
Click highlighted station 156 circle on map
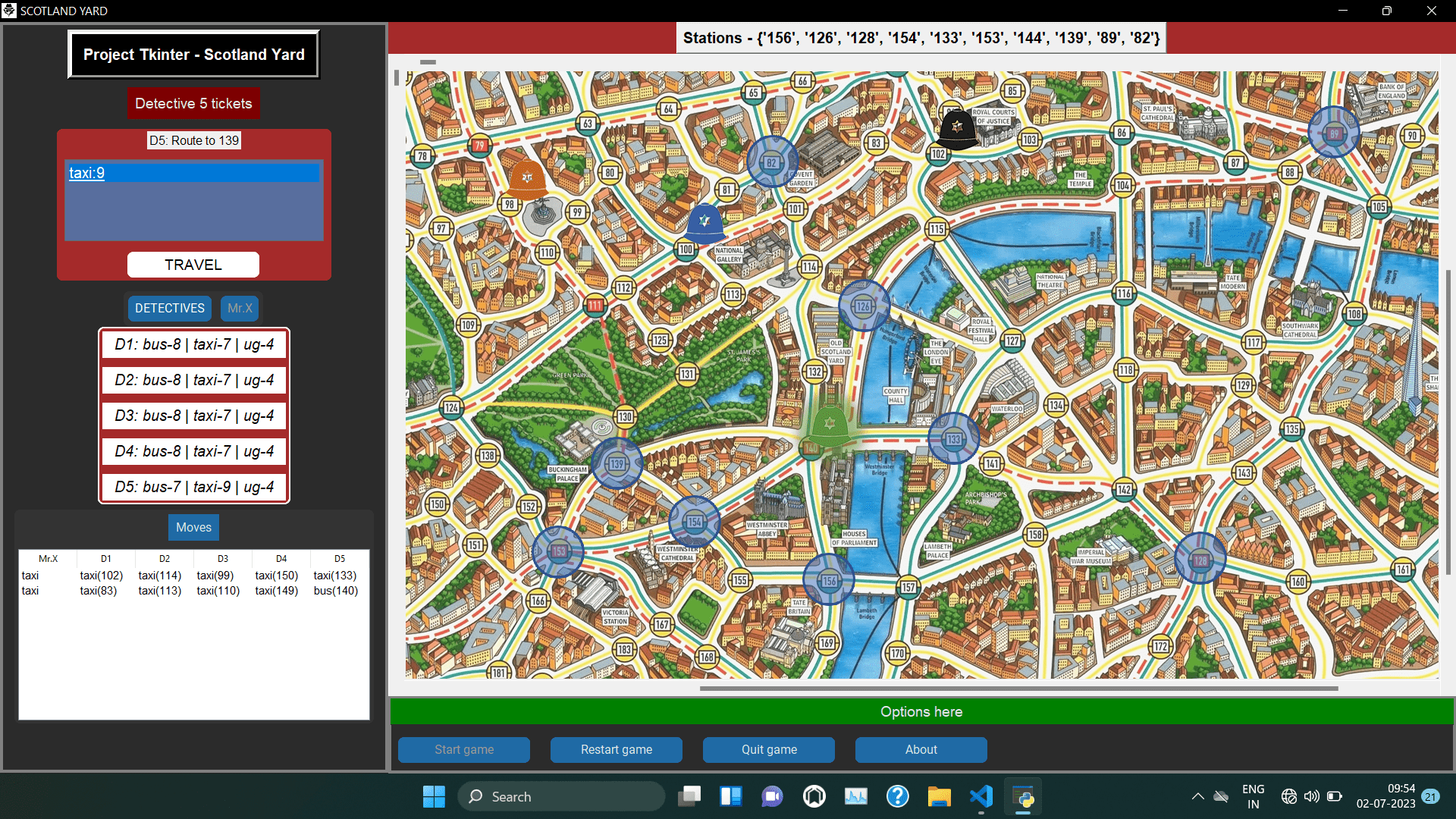[829, 580]
